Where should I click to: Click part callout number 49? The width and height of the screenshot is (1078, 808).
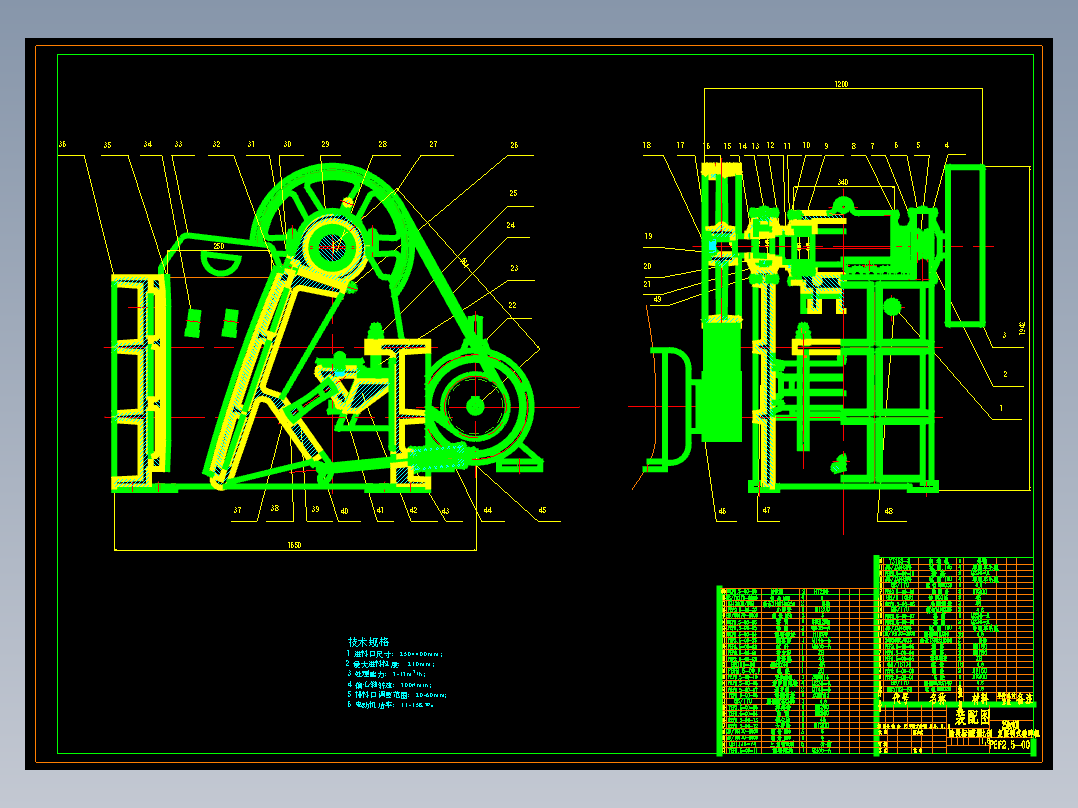coord(658,299)
